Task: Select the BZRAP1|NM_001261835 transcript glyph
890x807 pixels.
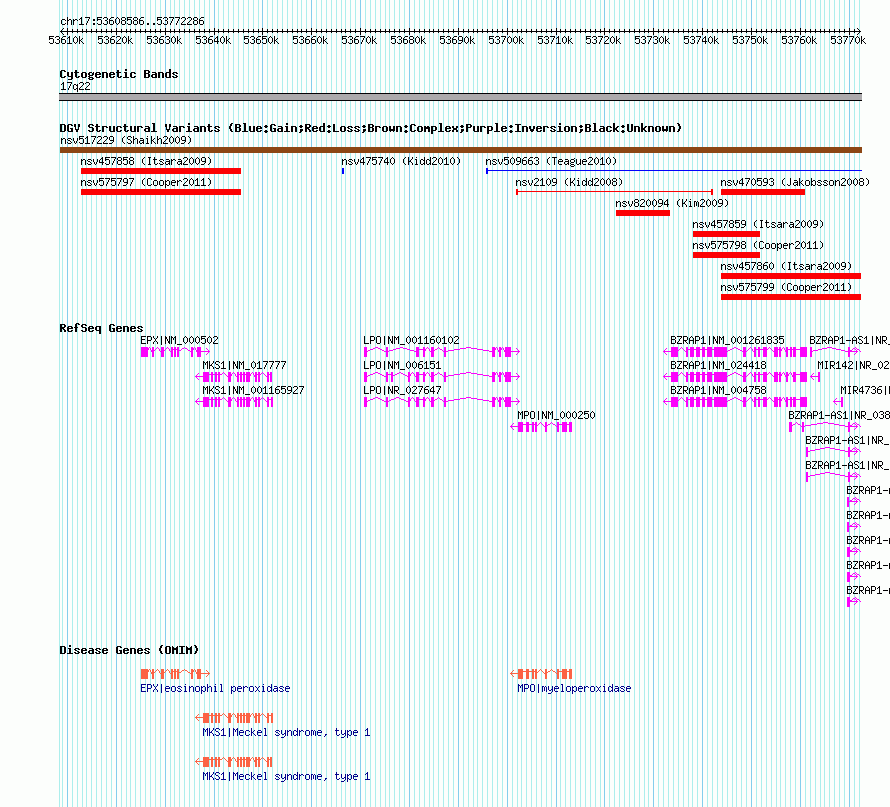Action: coord(735,352)
